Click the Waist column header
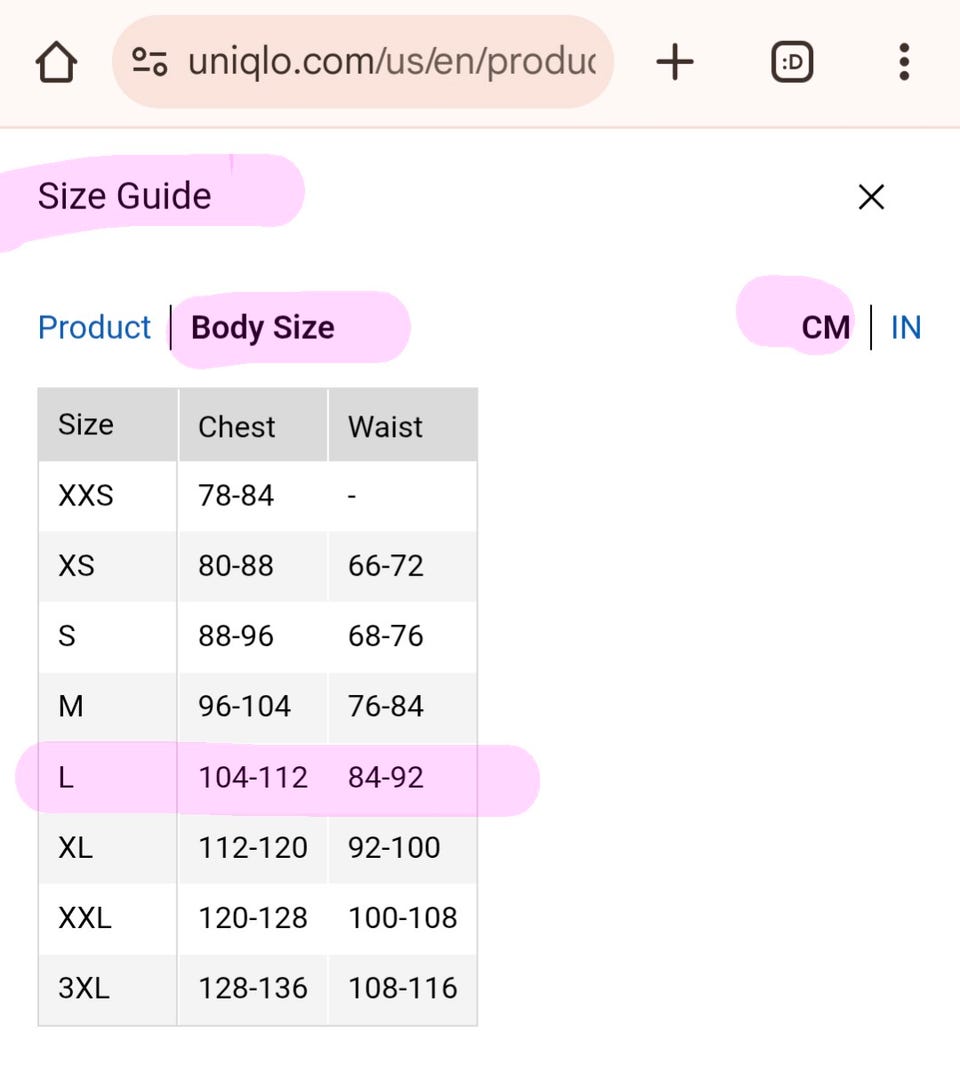The image size is (960, 1091). tap(385, 427)
